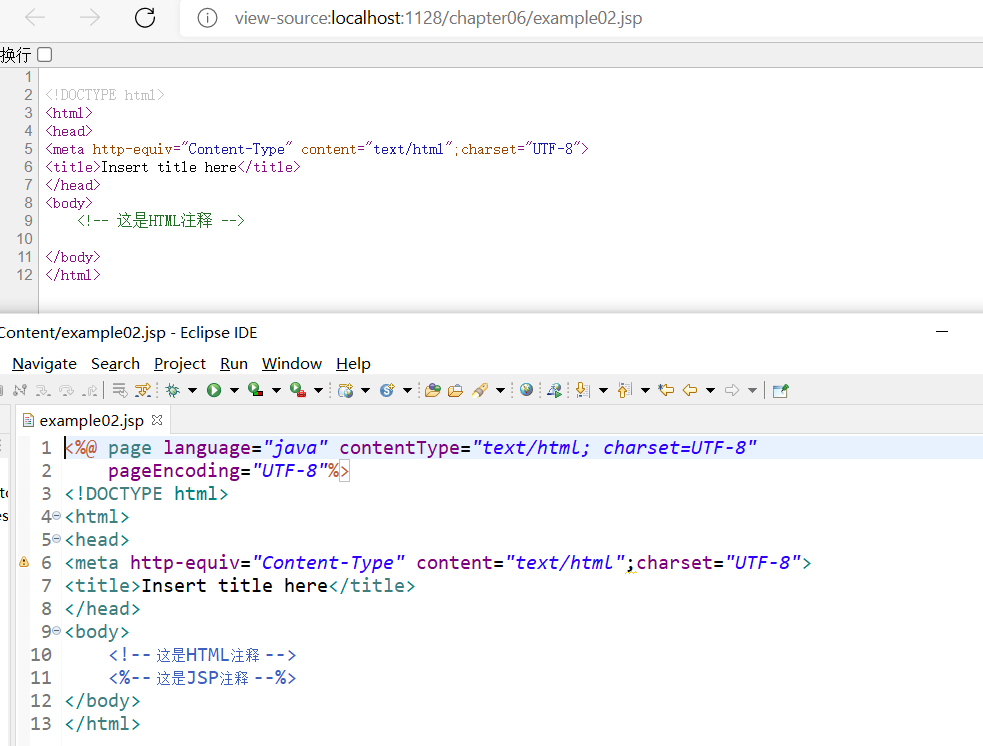Open the New Servlet dropdown arrow
Image resolution: width=983 pixels, height=746 pixels.
coord(407,391)
